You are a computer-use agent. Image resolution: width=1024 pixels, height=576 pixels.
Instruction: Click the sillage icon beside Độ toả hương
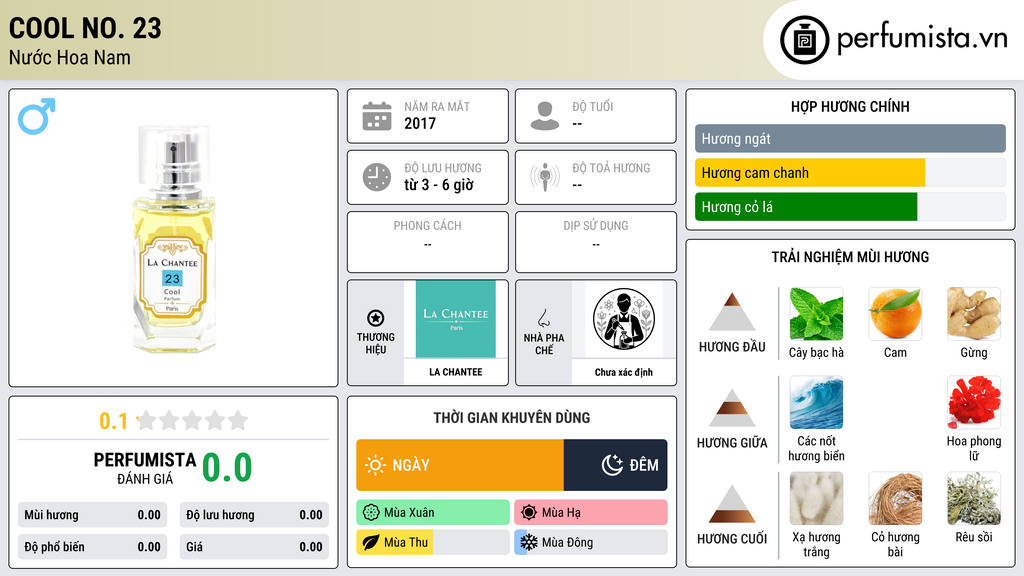(x=545, y=177)
